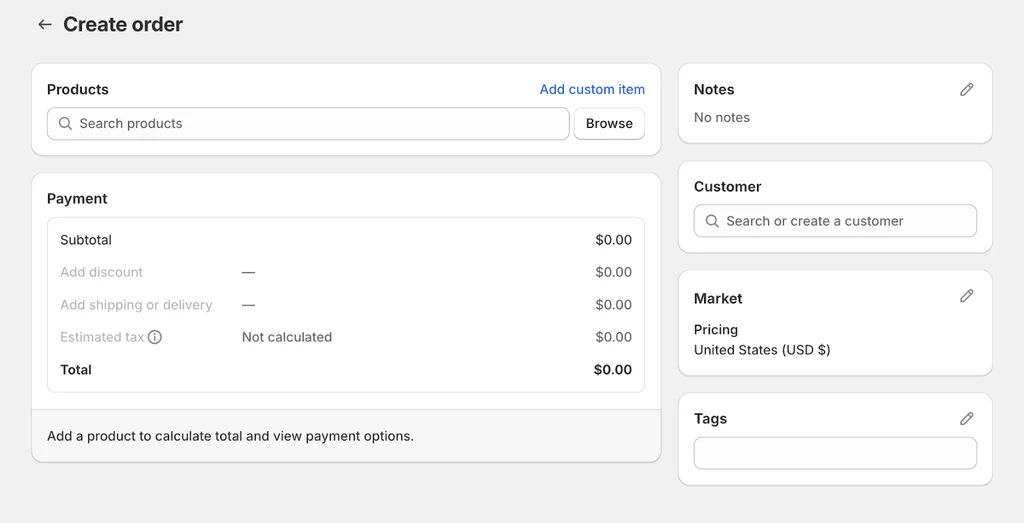The width and height of the screenshot is (1024, 523).
Task: Open Add custom item link
Action: pyautogui.click(x=592, y=89)
